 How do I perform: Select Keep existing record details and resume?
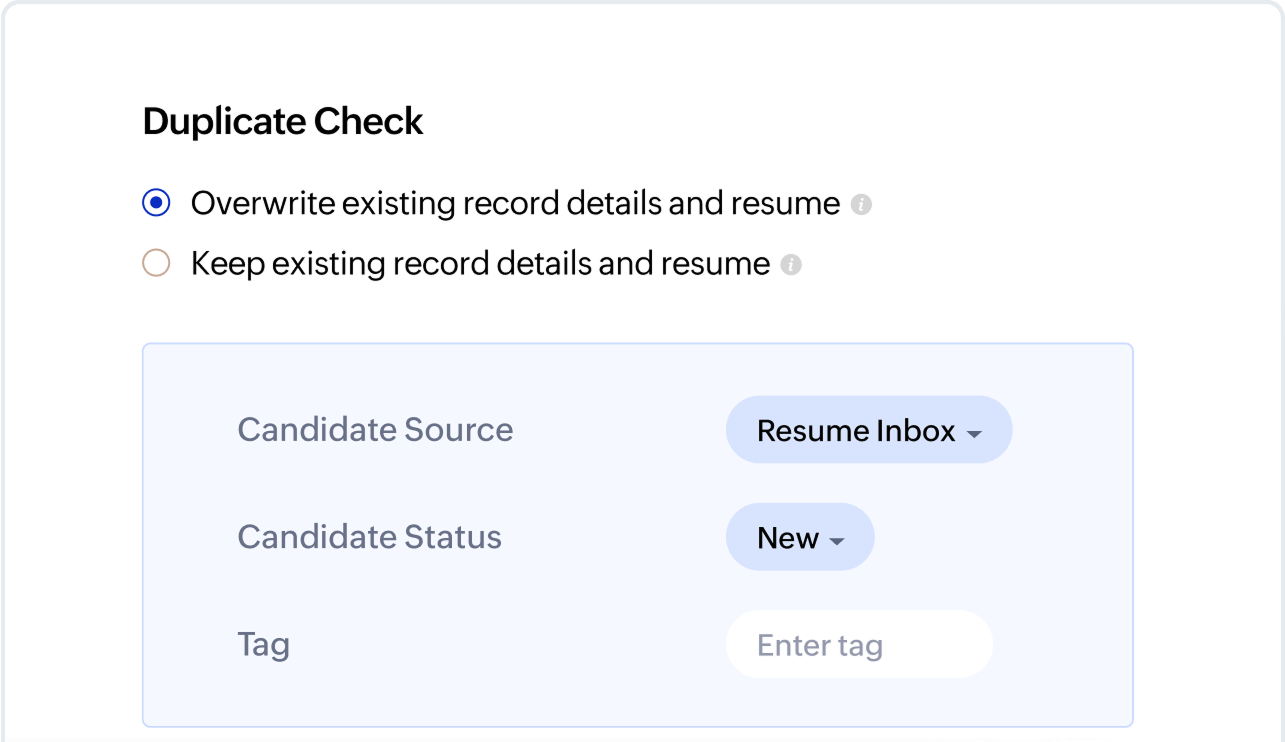tap(156, 263)
